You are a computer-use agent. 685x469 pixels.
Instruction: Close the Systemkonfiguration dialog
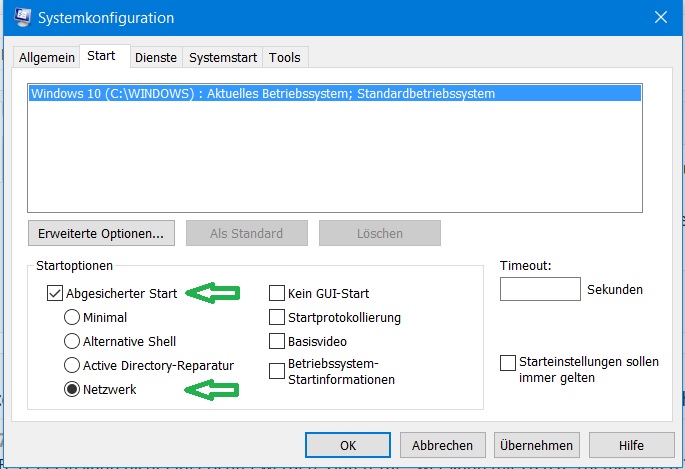(661, 17)
